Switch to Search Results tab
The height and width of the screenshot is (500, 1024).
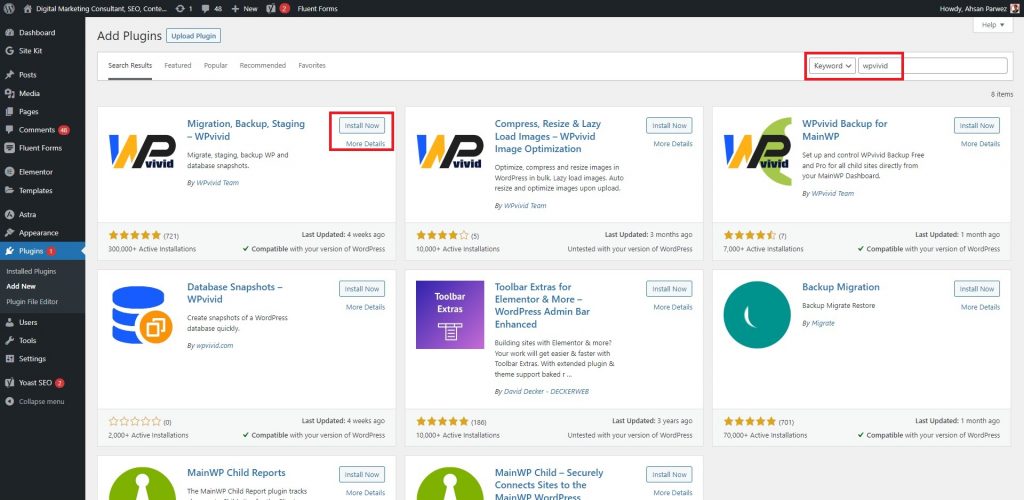pos(130,66)
